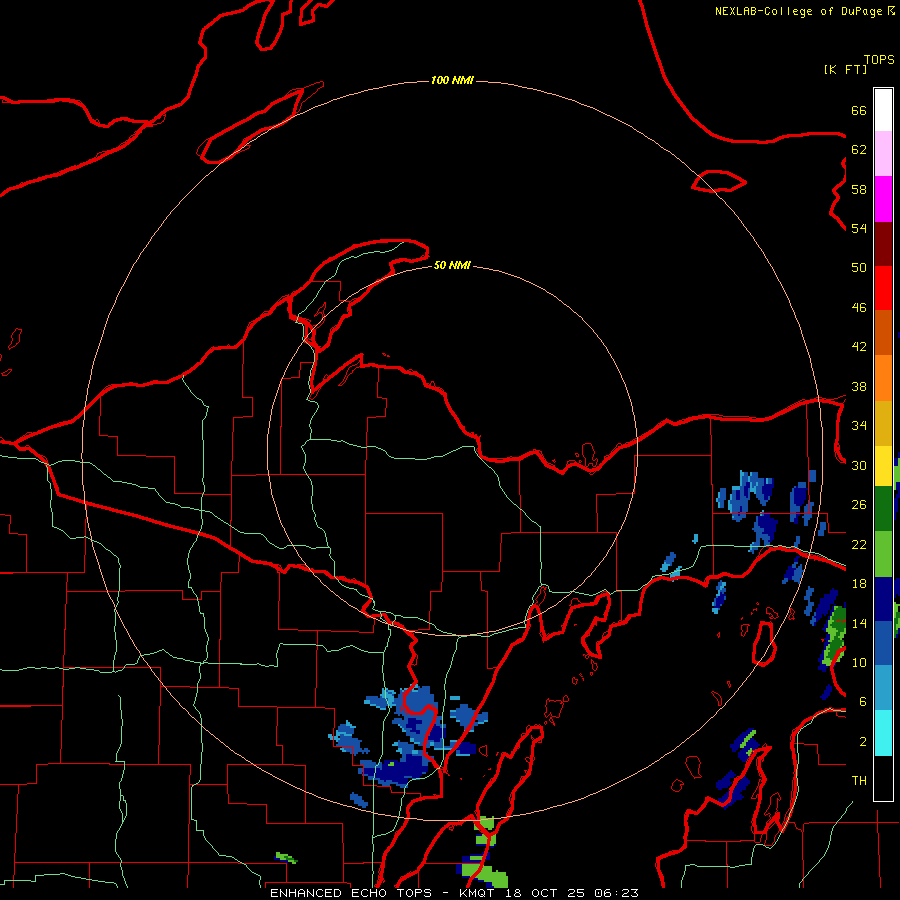The image size is (900, 900).
Task: Click the TOPS legend title
Action: (x=879, y=60)
